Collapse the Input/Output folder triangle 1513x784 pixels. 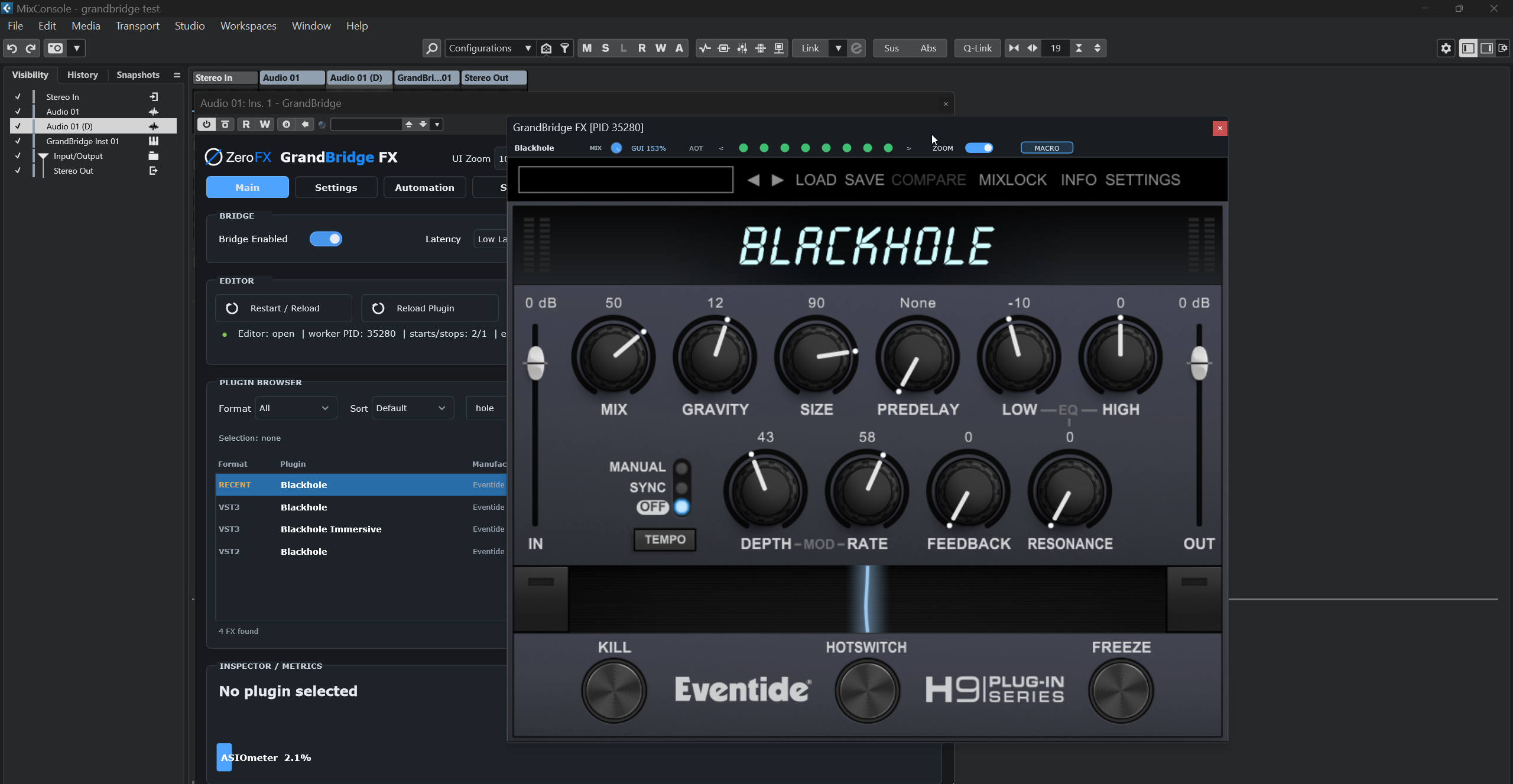pos(43,157)
